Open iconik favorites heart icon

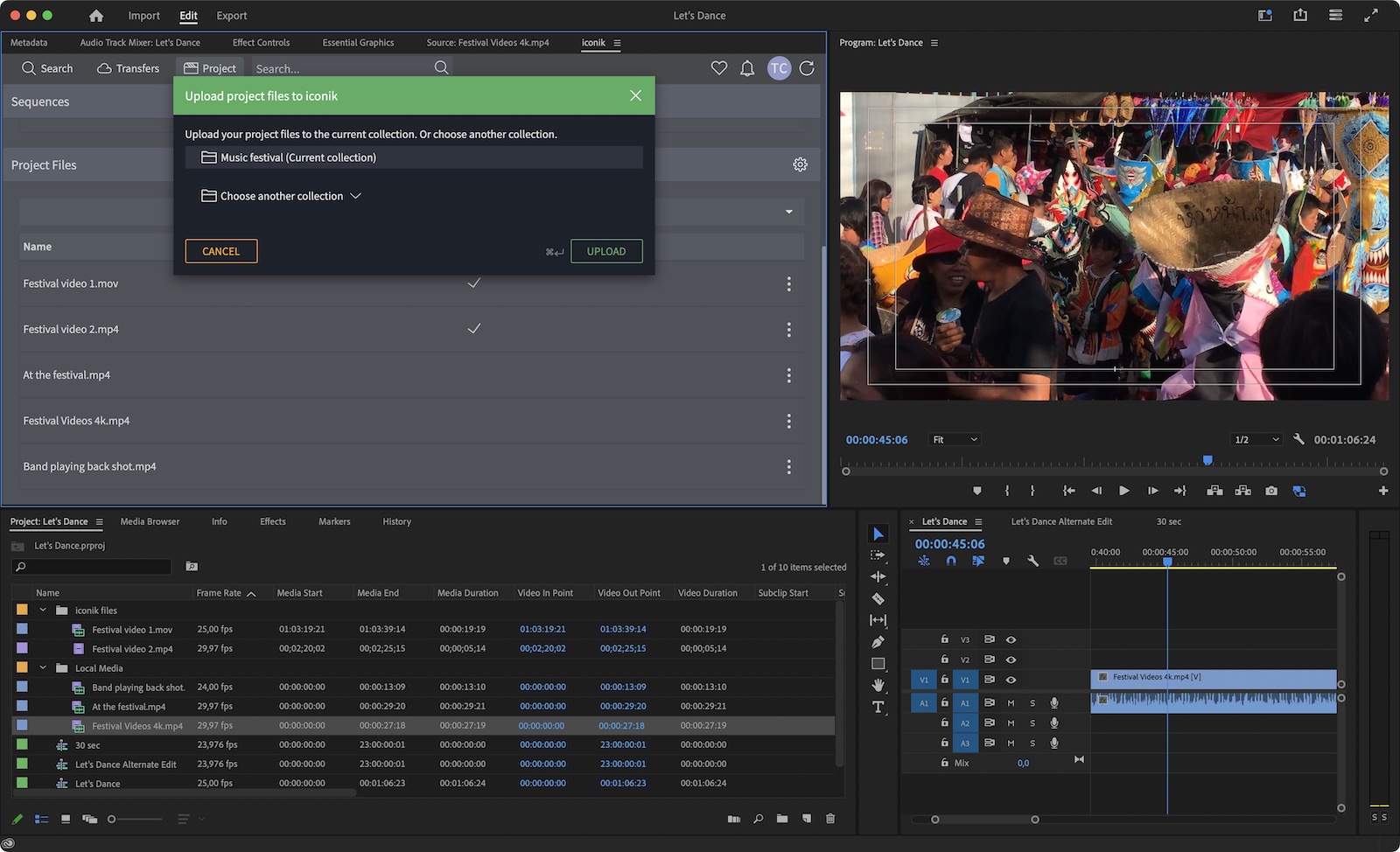point(719,68)
